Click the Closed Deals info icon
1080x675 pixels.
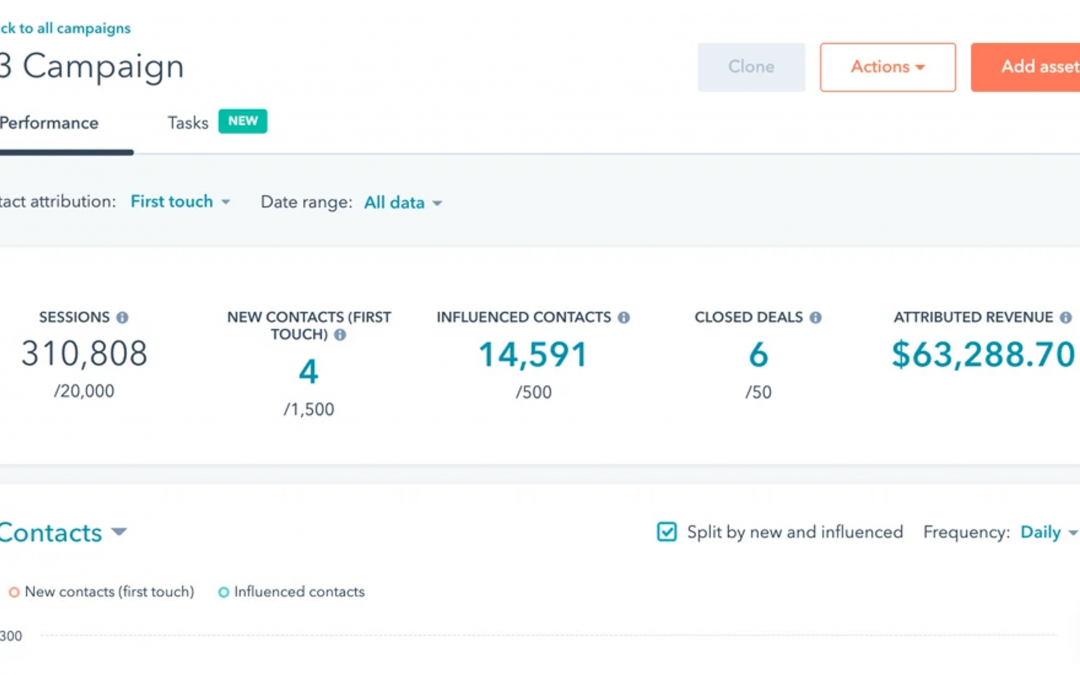816,317
